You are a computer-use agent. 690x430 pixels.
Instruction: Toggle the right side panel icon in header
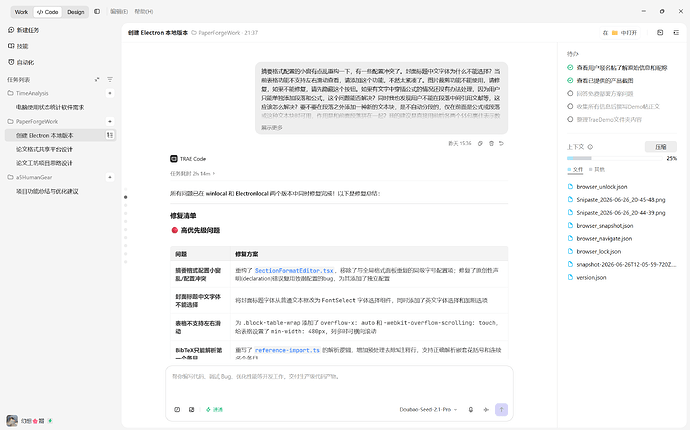pyautogui.click(x=676, y=33)
